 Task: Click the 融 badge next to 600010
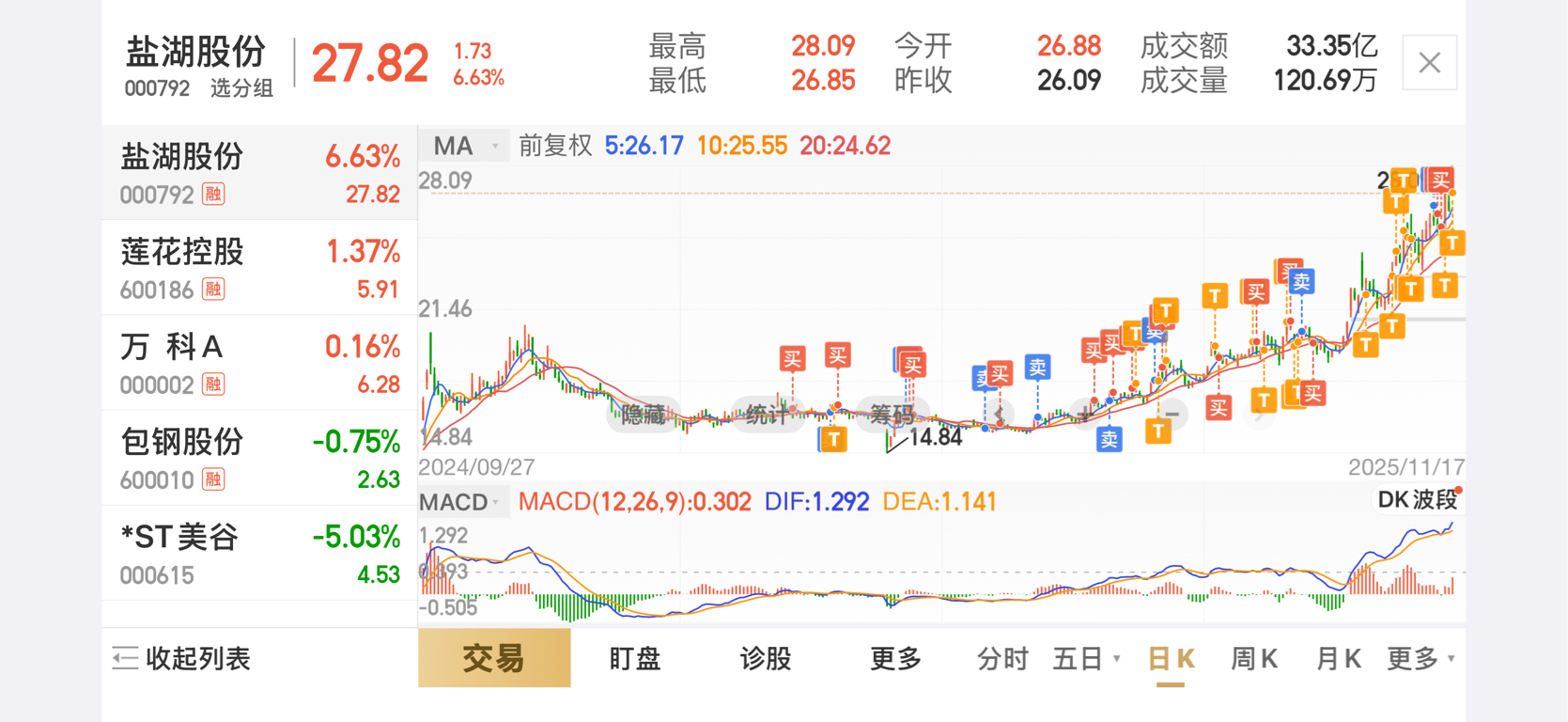pos(213,479)
